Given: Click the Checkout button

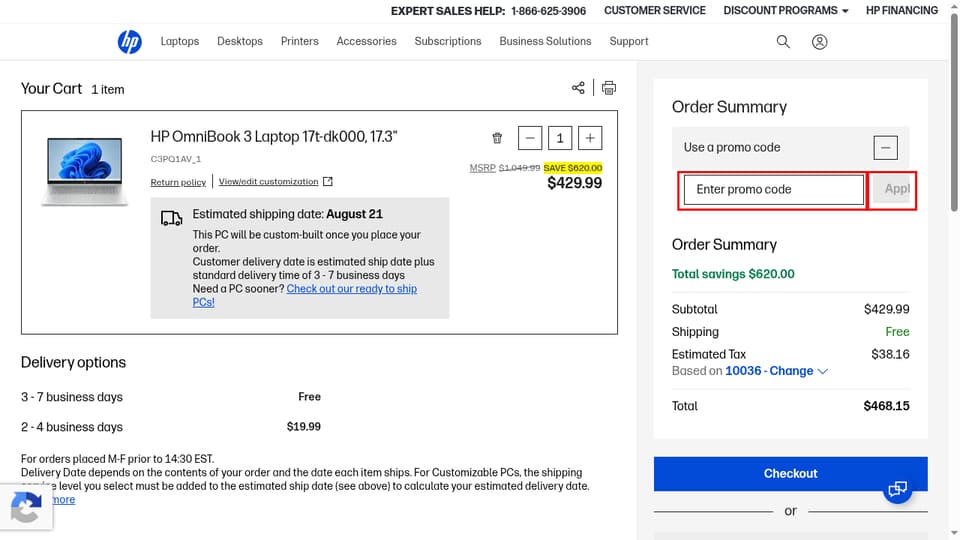Looking at the screenshot, I should coord(790,474).
